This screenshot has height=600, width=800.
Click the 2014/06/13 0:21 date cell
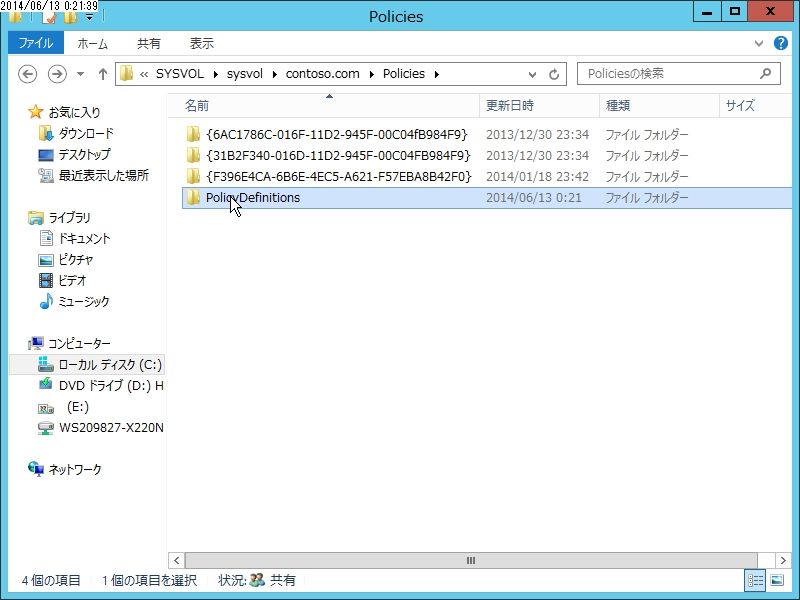533,197
